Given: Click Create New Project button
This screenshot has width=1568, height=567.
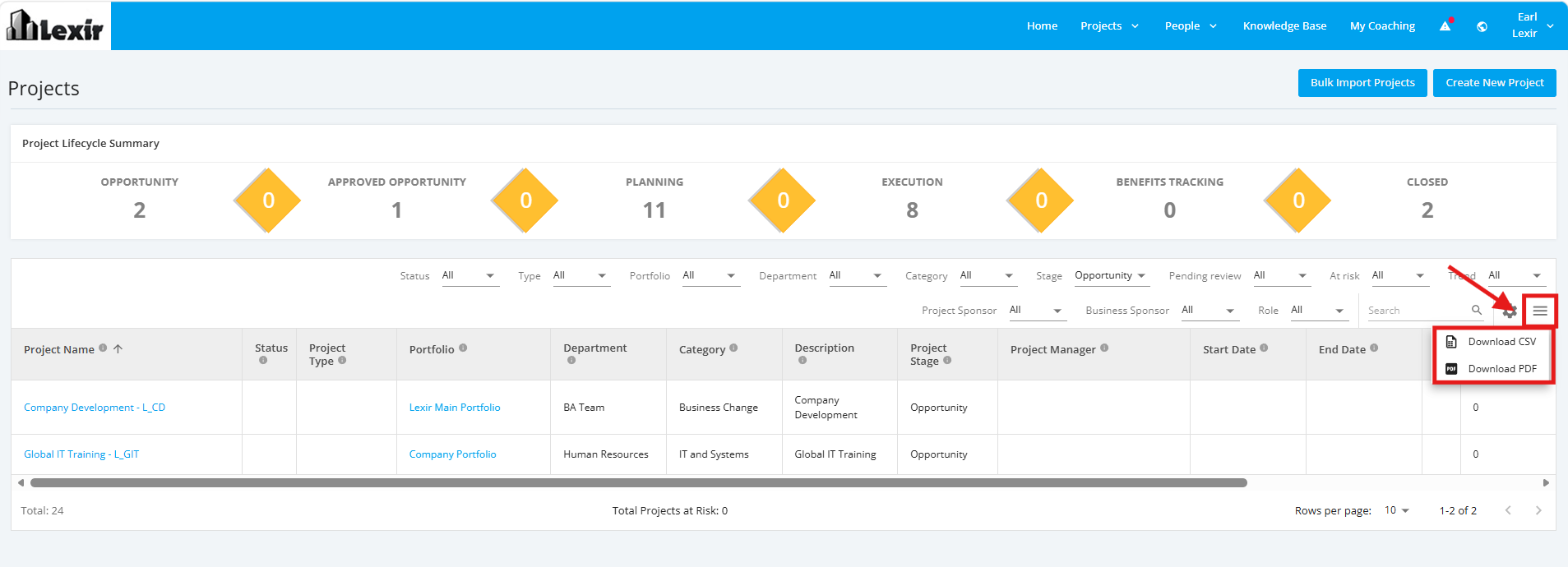Looking at the screenshot, I should (1494, 83).
